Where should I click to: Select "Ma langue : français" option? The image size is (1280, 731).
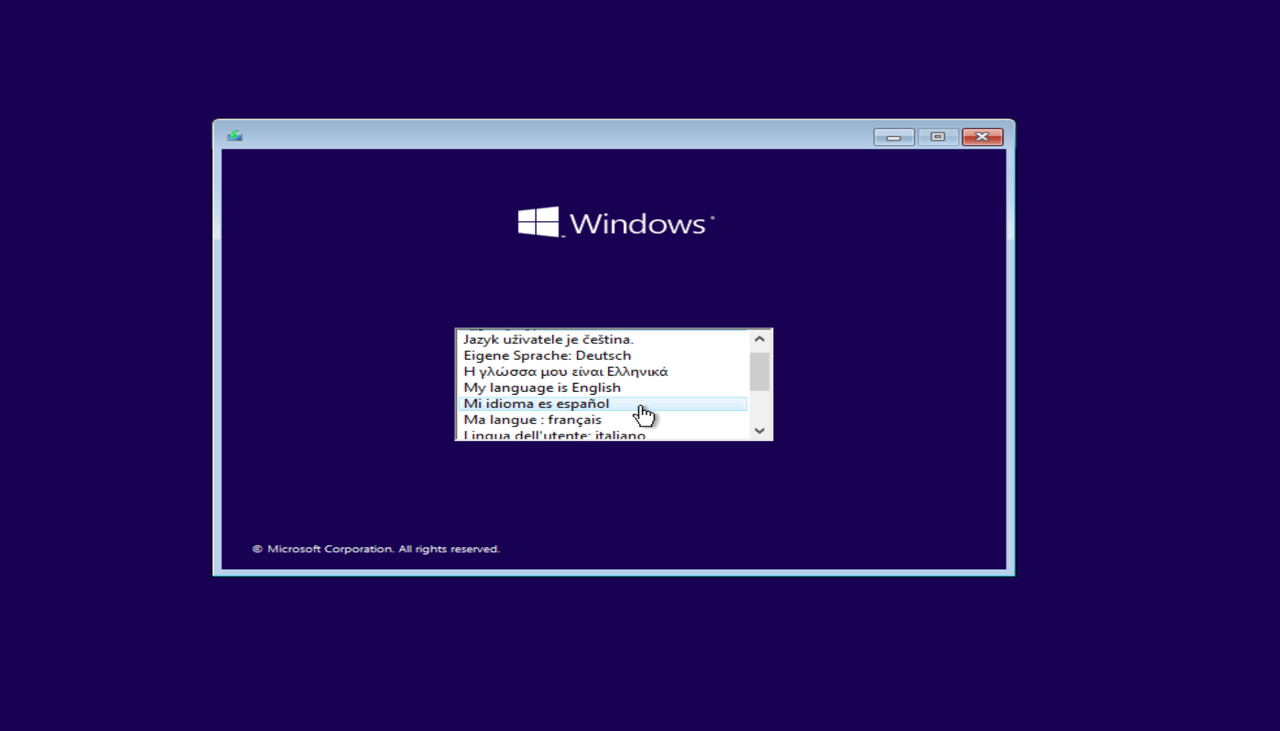pyautogui.click(x=603, y=420)
